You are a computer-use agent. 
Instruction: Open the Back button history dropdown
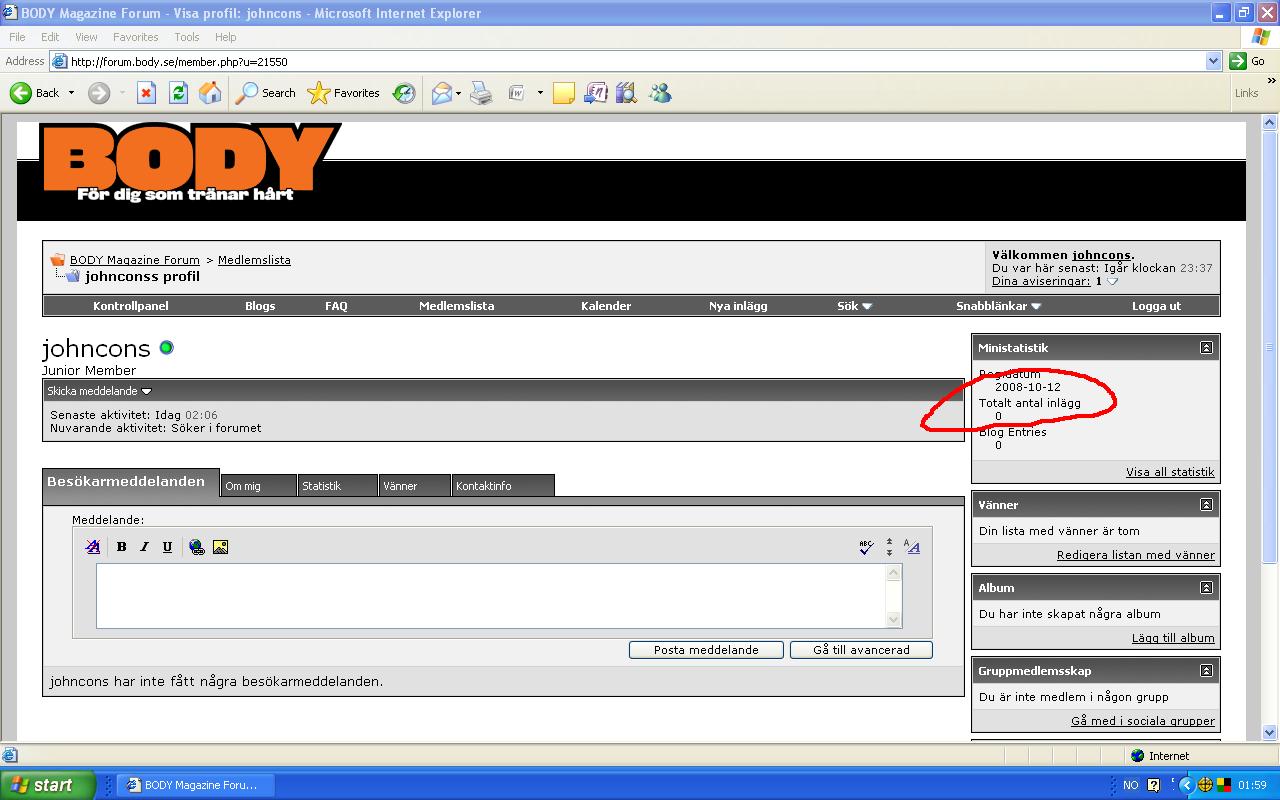[x=71, y=93]
